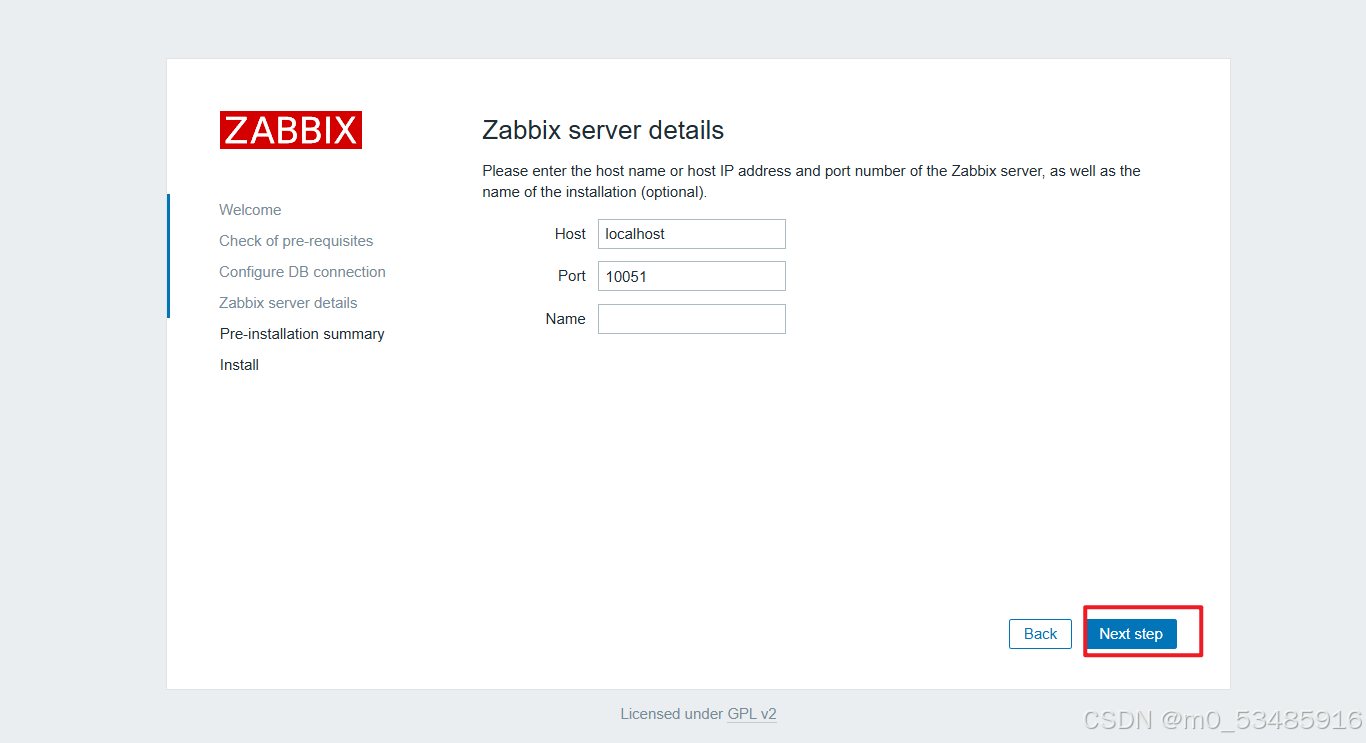
Task: Select the Zabbix server details step
Action: click(x=288, y=303)
